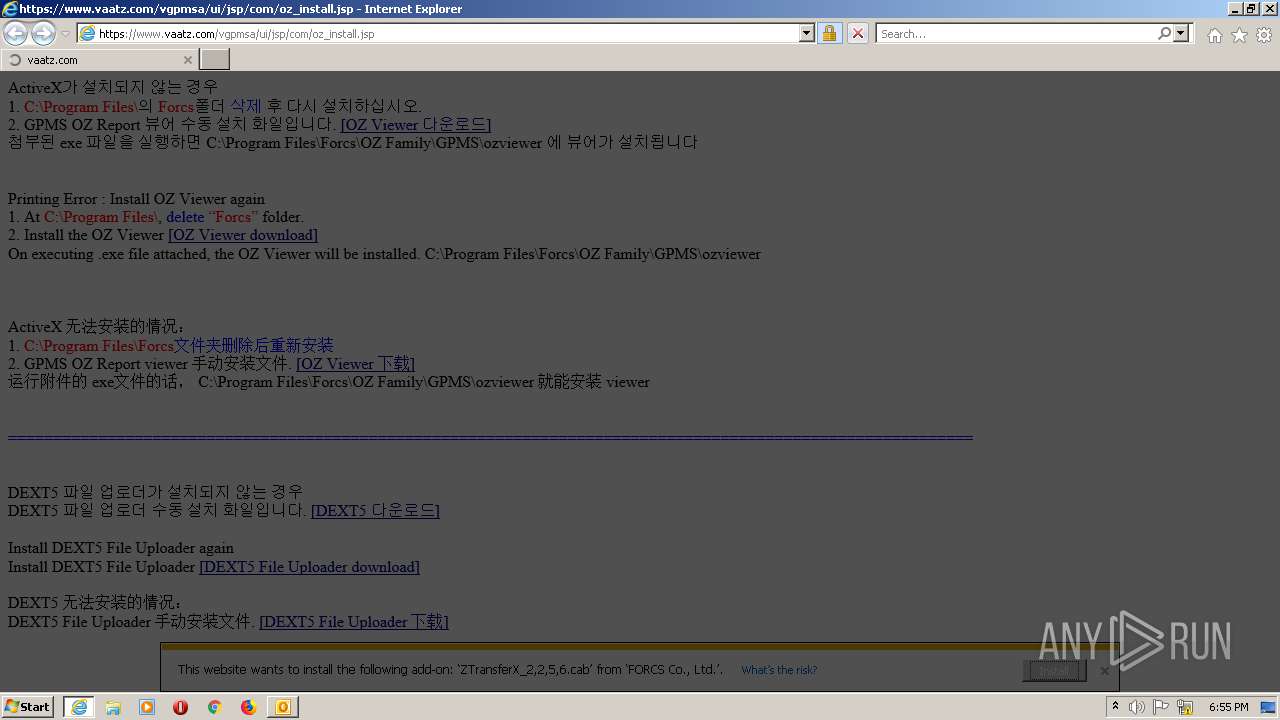Click the network tray icon
Viewport: 1280px width, 720px height.
point(1185,707)
